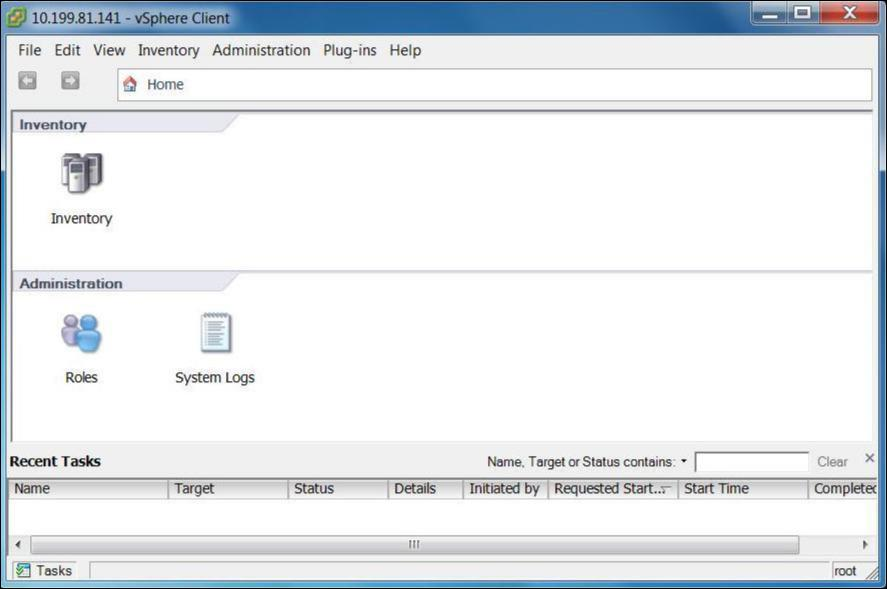This screenshot has height=589, width=887.
Task: Sort tasks by Completed column
Action: click(x=843, y=489)
